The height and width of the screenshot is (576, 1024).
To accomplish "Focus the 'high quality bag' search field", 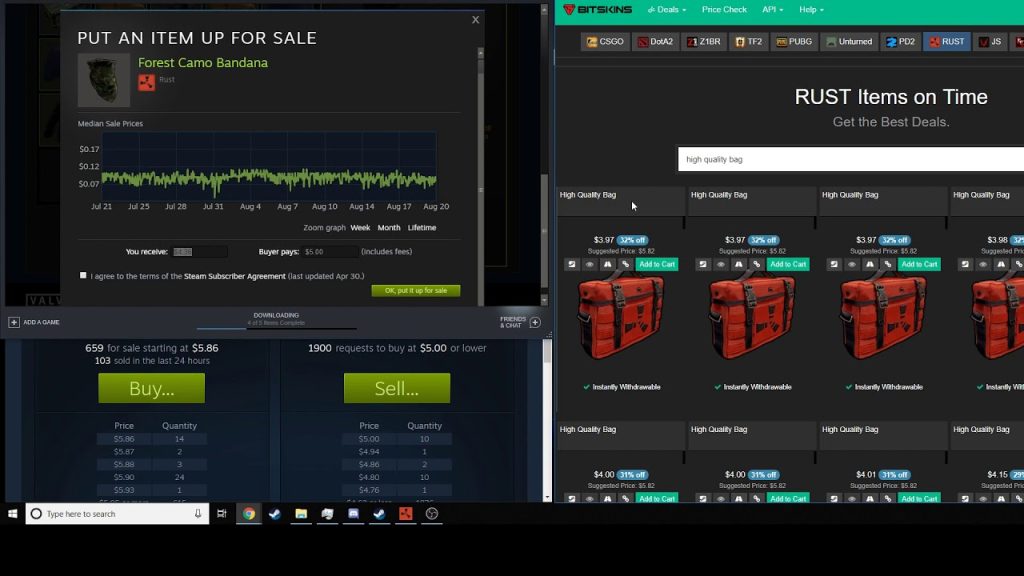I will click(851, 159).
